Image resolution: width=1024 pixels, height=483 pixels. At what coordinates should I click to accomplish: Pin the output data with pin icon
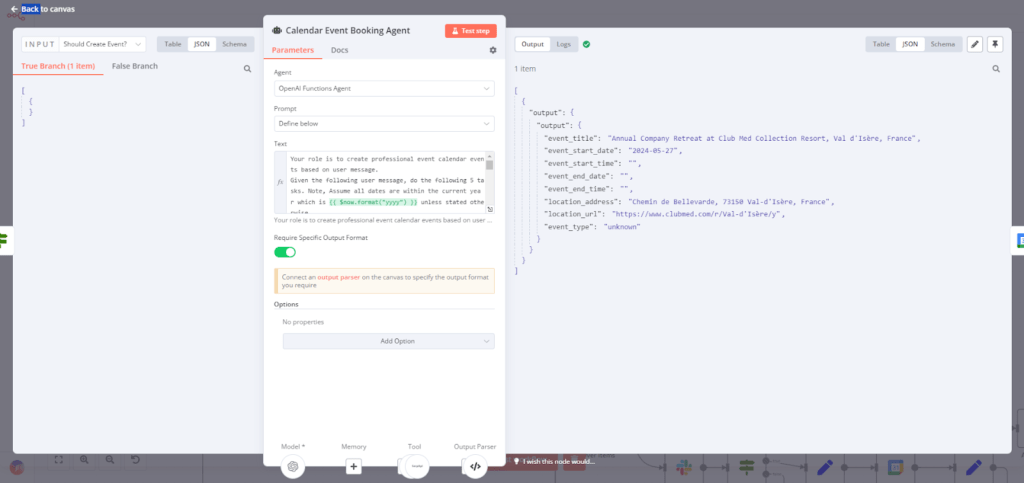coord(995,44)
